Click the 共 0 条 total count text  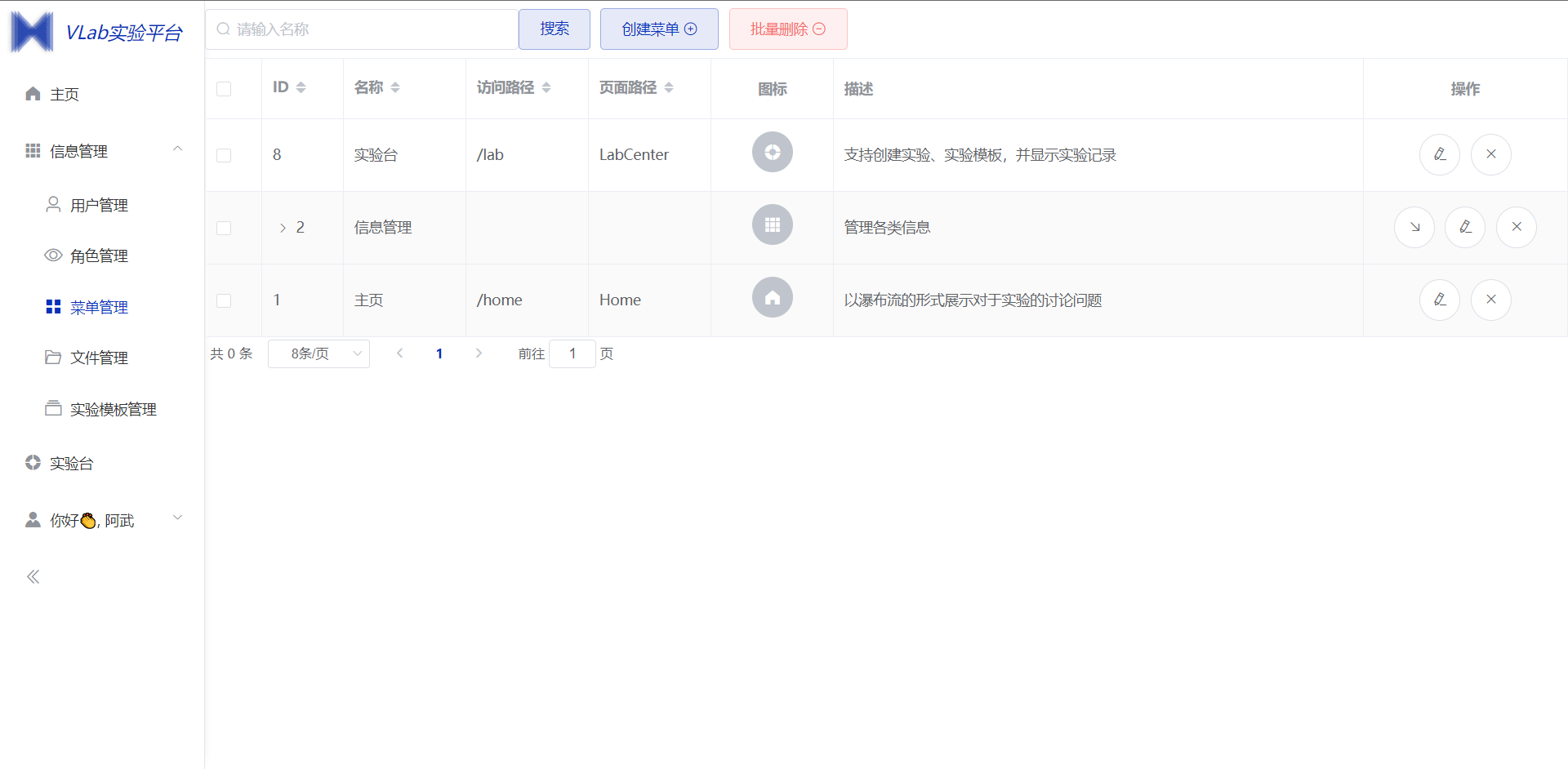(231, 353)
